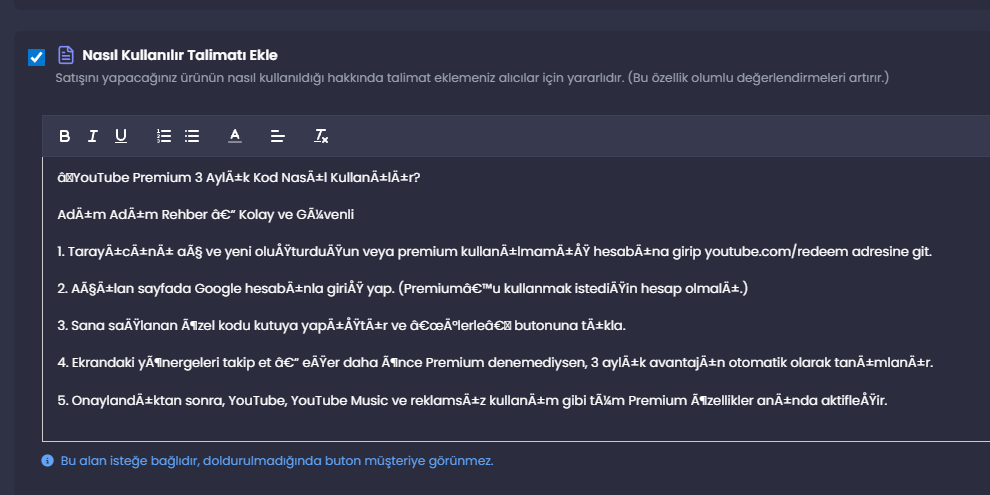990x495 pixels.
Task: Click step 4 line about Ekrandaki yönergeleri
Action: pyautogui.click(x=495, y=363)
